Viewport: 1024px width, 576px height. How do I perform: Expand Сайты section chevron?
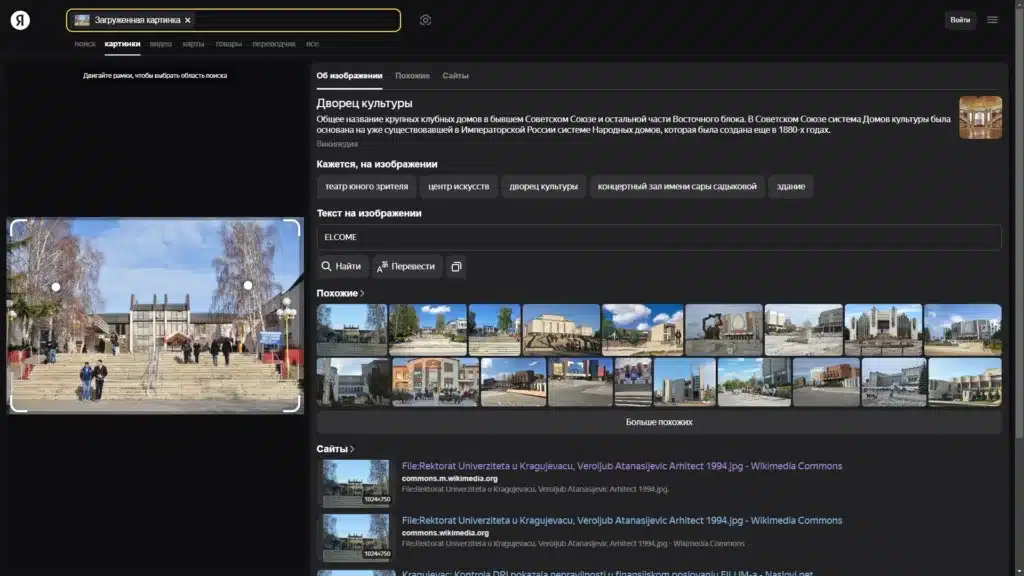click(352, 449)
